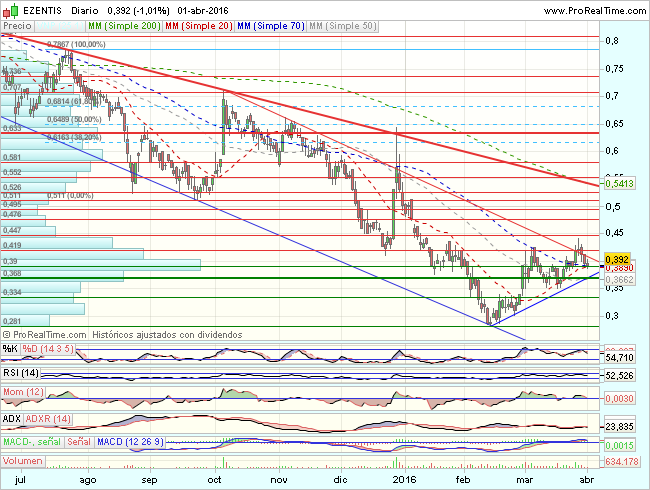This screenshot has height=490, width=650.
Task: Open the MACD (12 26 9) label
Action: pos(131,442)
